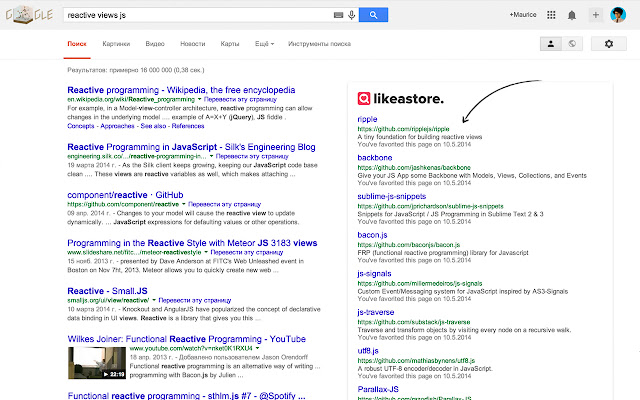Expand the Ещё dropdown menu
This screenshot has width=640, height=400.
264,44
